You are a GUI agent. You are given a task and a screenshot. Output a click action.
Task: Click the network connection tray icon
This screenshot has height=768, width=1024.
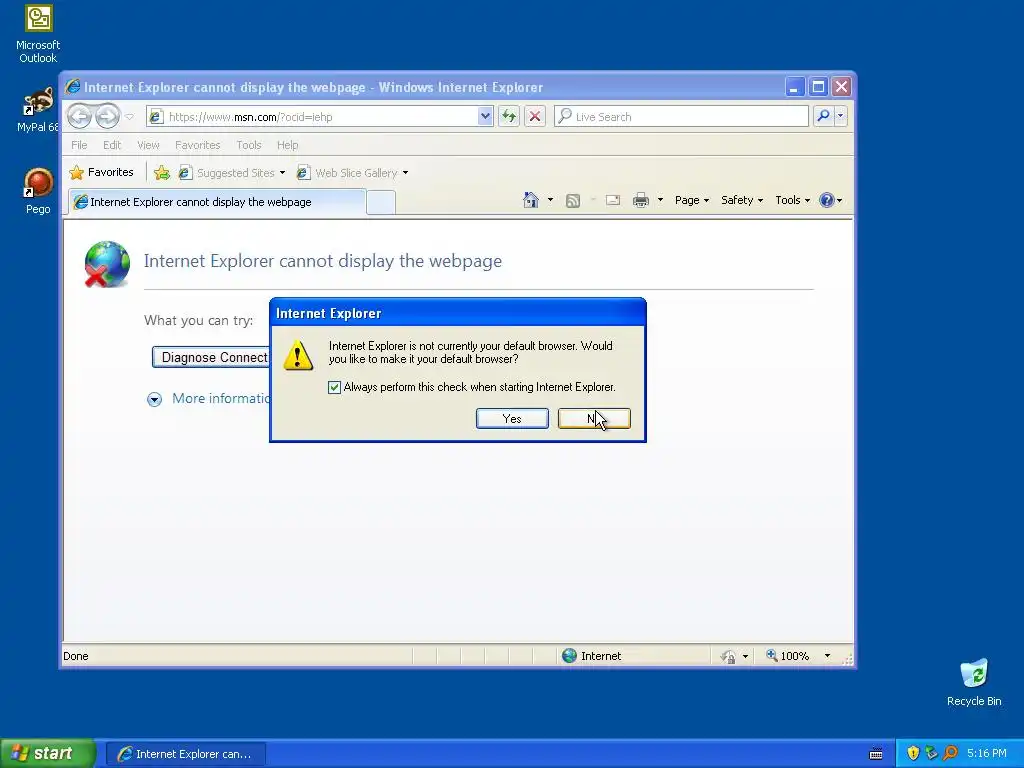click(931, 753)
